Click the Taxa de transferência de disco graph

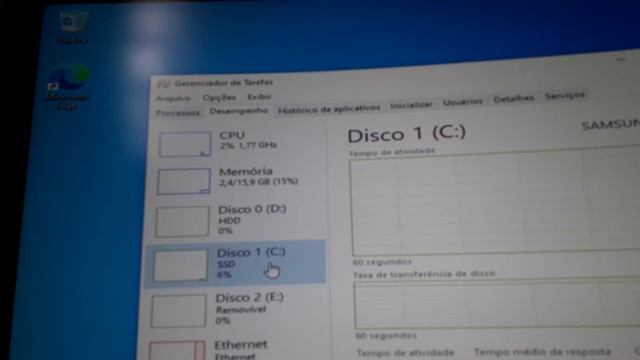(497, 304)
